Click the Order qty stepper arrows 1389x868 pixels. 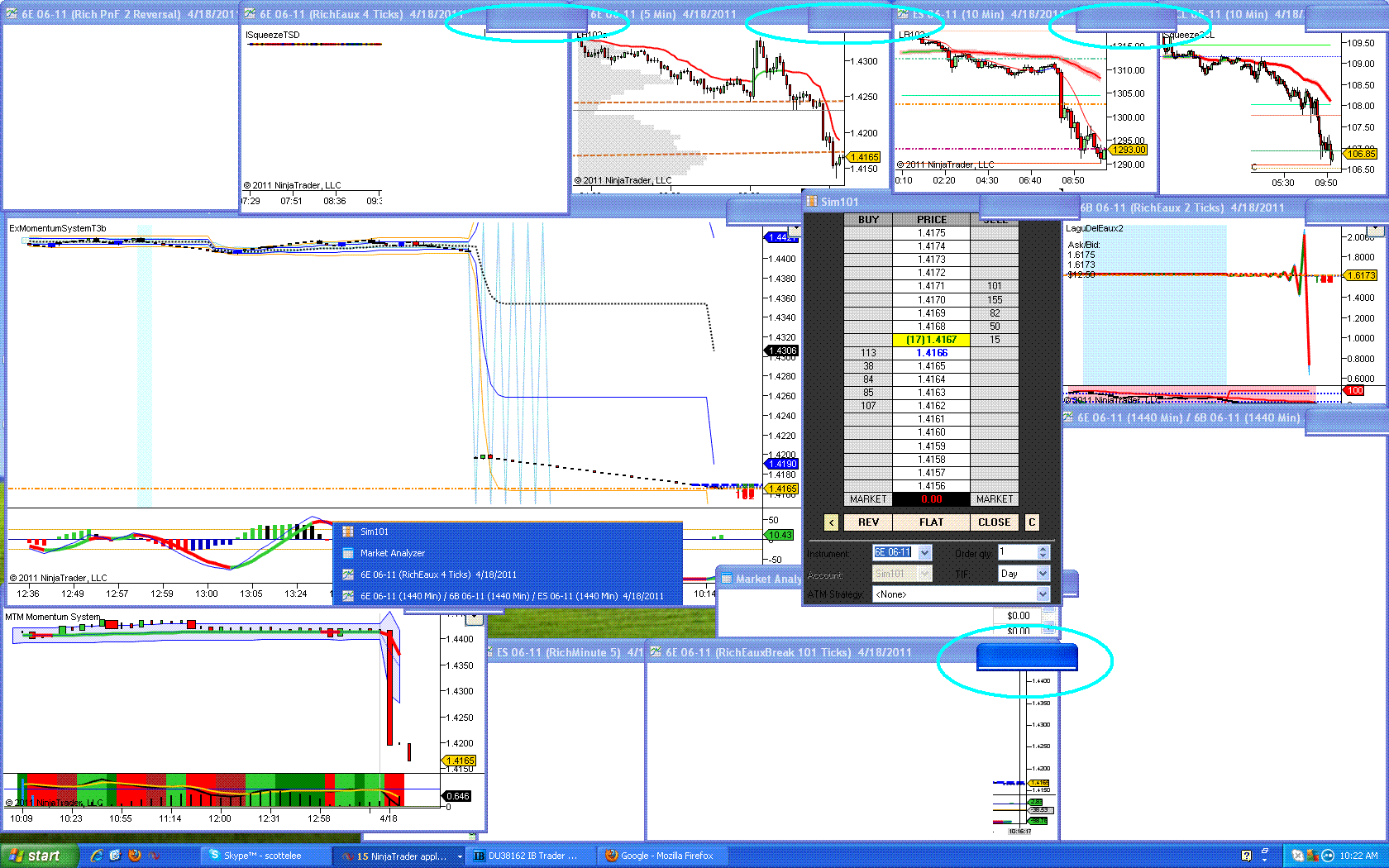(x=1043, y=552)
